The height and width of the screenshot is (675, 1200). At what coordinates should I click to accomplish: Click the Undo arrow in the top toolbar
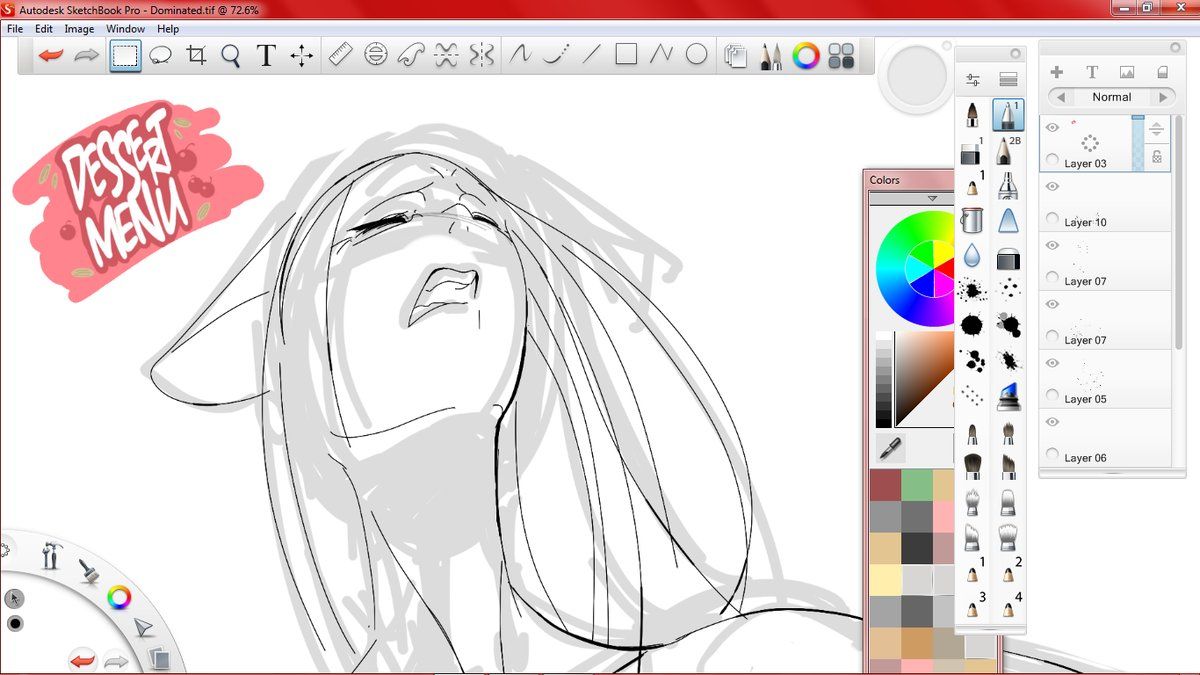pos(50,56)
